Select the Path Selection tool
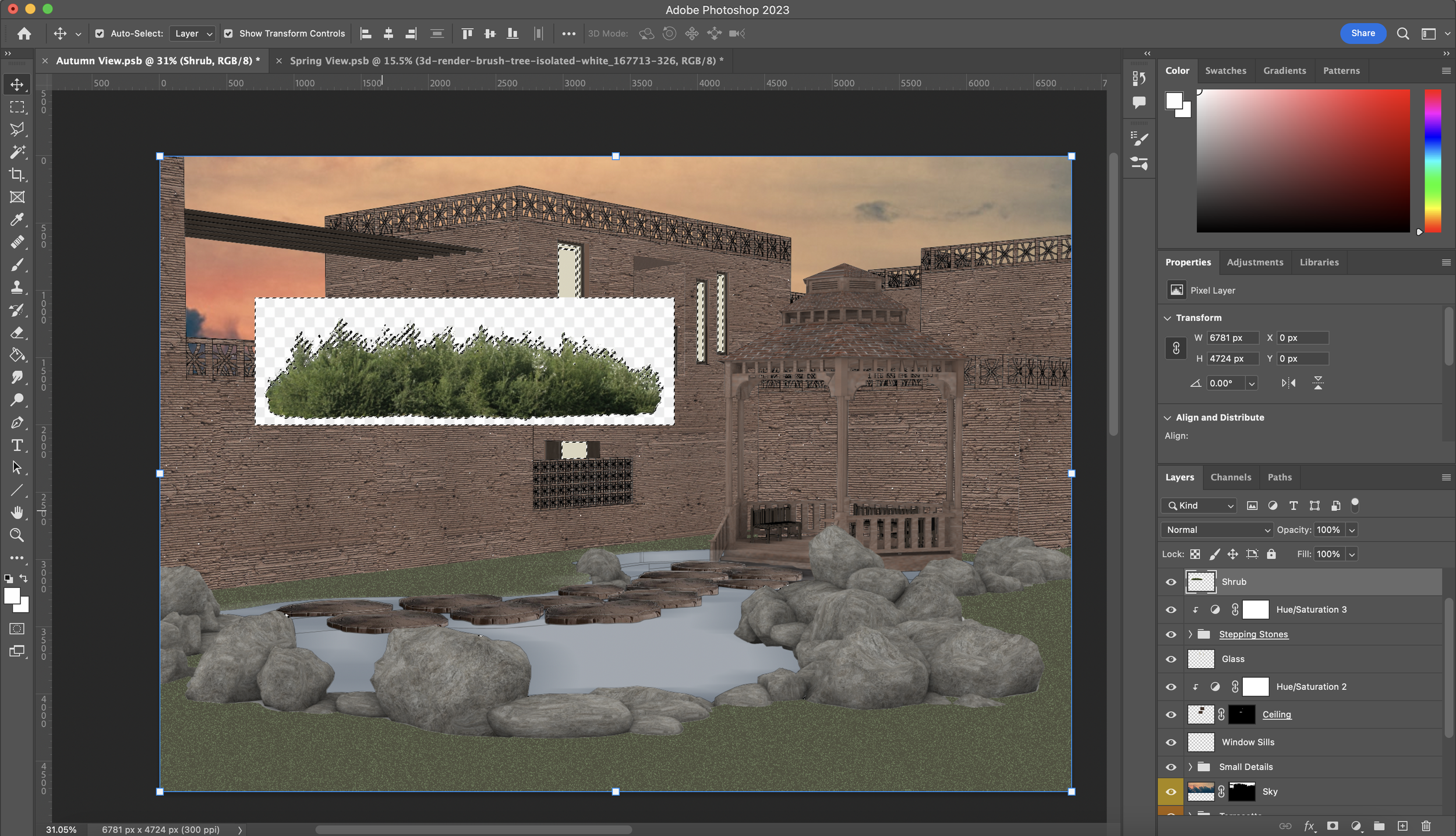This screenshot has height=836, width=1456. pyautogui.click(x=17, y=468)
